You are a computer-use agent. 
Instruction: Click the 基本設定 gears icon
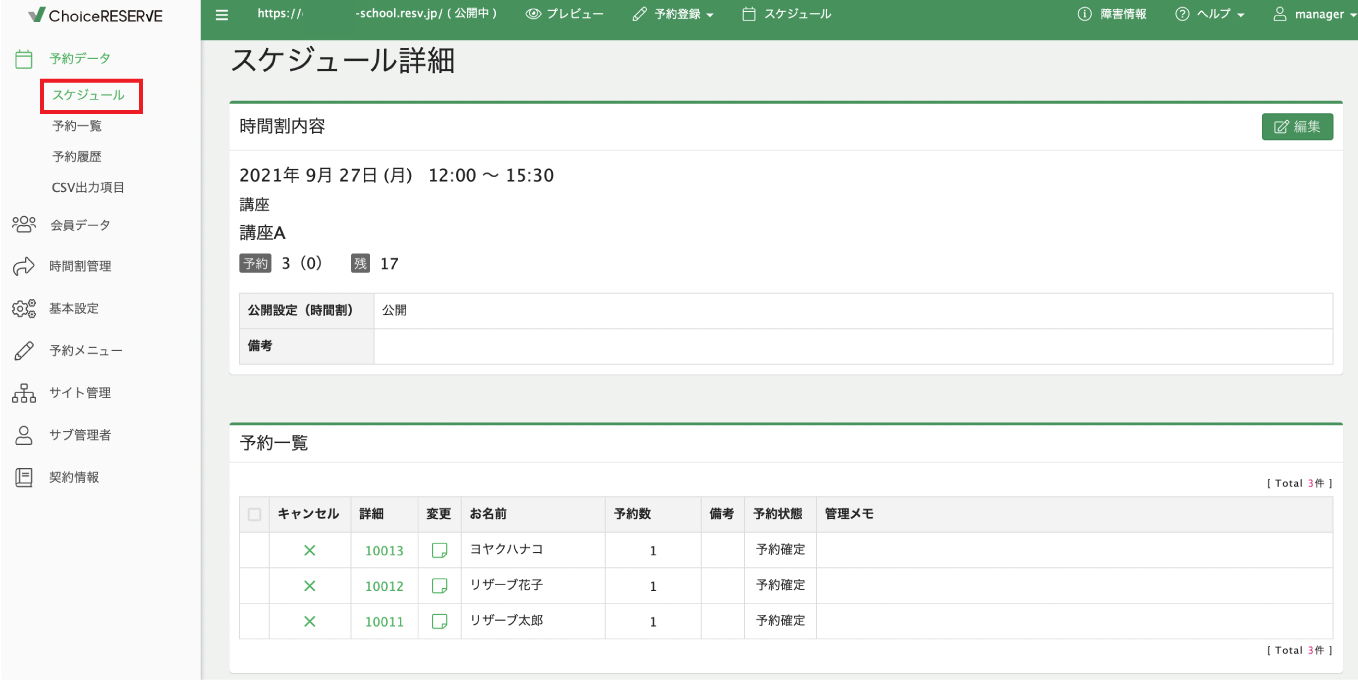pos(24,308)
